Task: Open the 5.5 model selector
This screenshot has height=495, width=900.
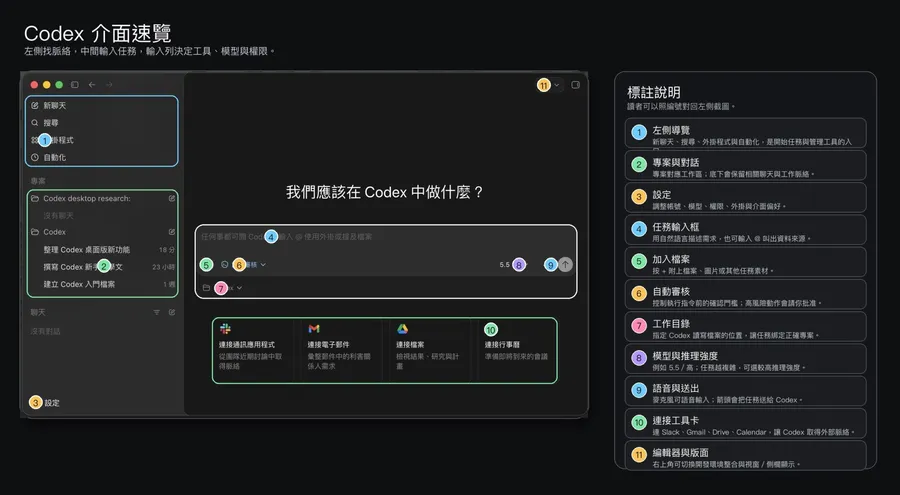Action: (x=505, y=265)
